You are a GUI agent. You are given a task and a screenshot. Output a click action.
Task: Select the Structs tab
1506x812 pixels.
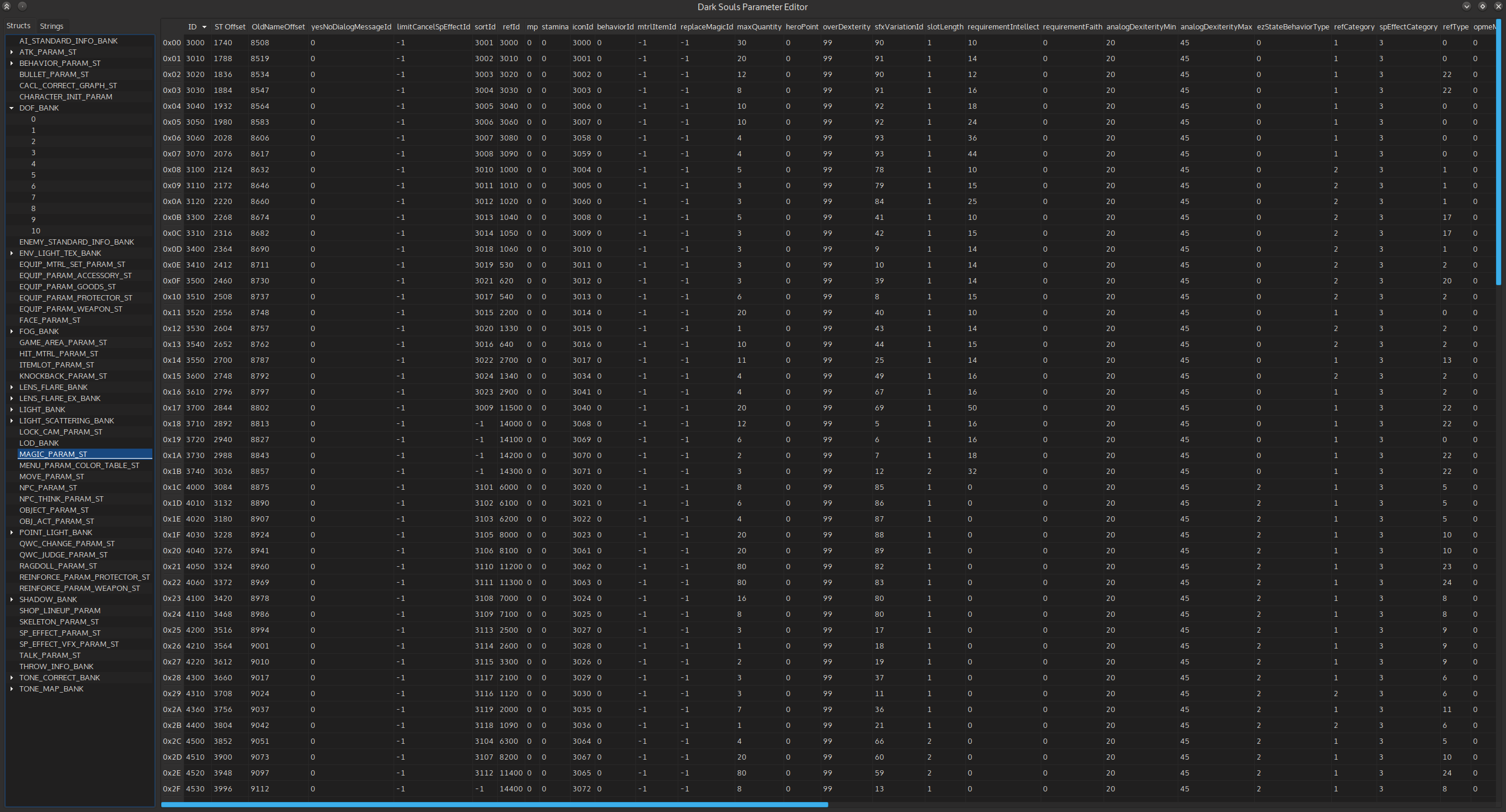[x=18, y=26]
